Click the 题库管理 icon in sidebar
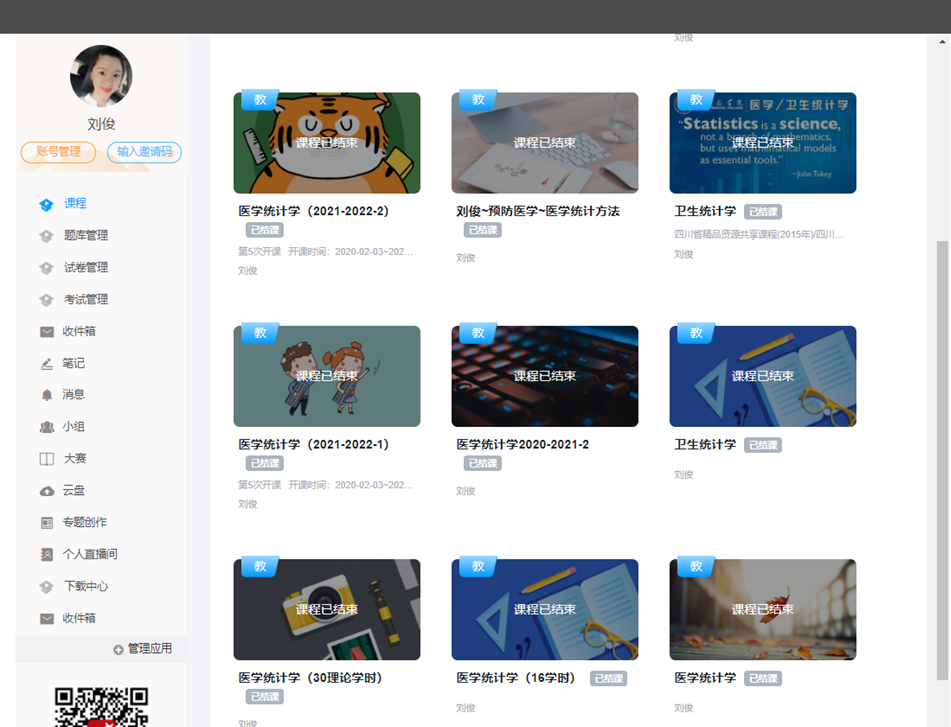The width and height of the screenshot is (951, 727). (x=46, y=236)
